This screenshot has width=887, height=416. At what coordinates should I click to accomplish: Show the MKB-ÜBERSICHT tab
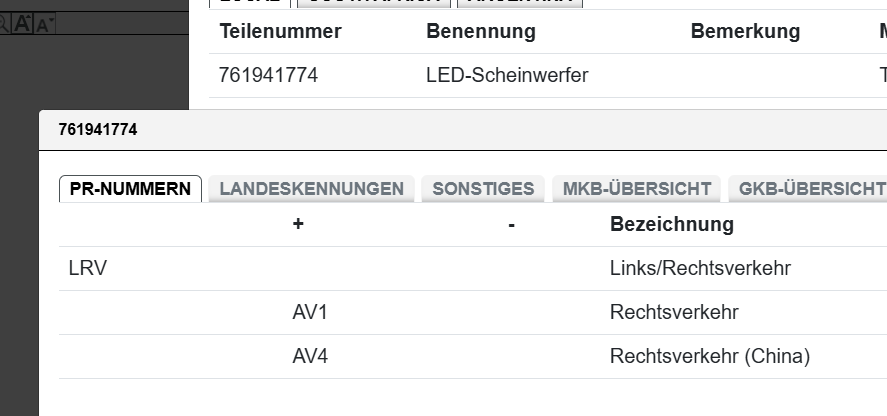(637, 188)
